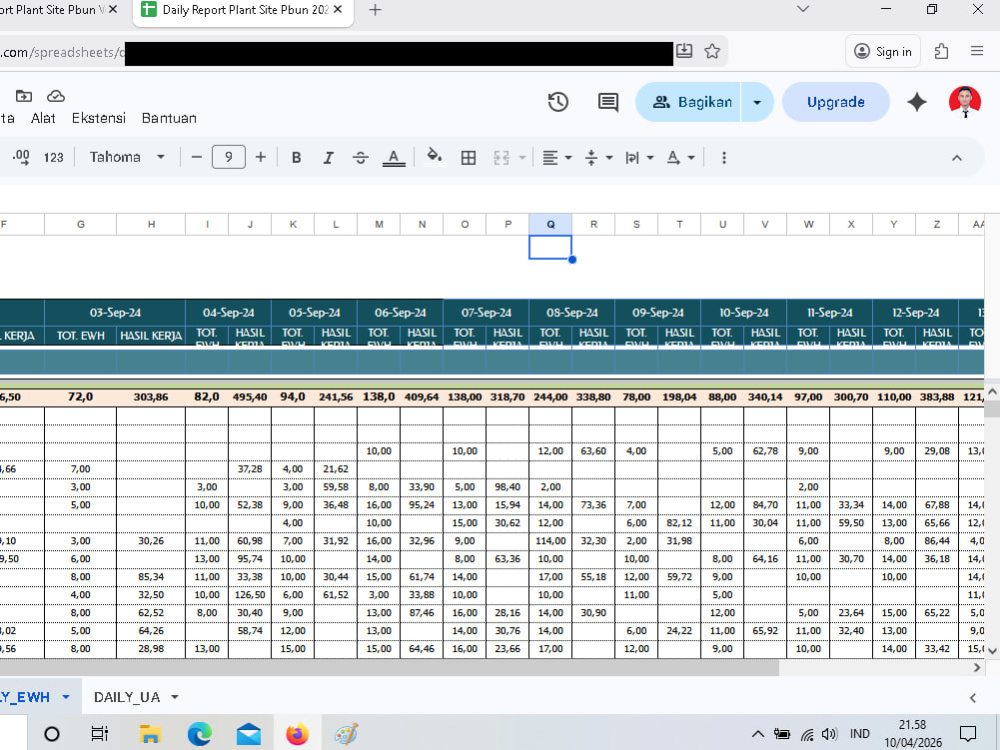This screenshot has height=750, width=1000.
Task: Open the merge cells dropdown arrow
Action: [522, 158]
